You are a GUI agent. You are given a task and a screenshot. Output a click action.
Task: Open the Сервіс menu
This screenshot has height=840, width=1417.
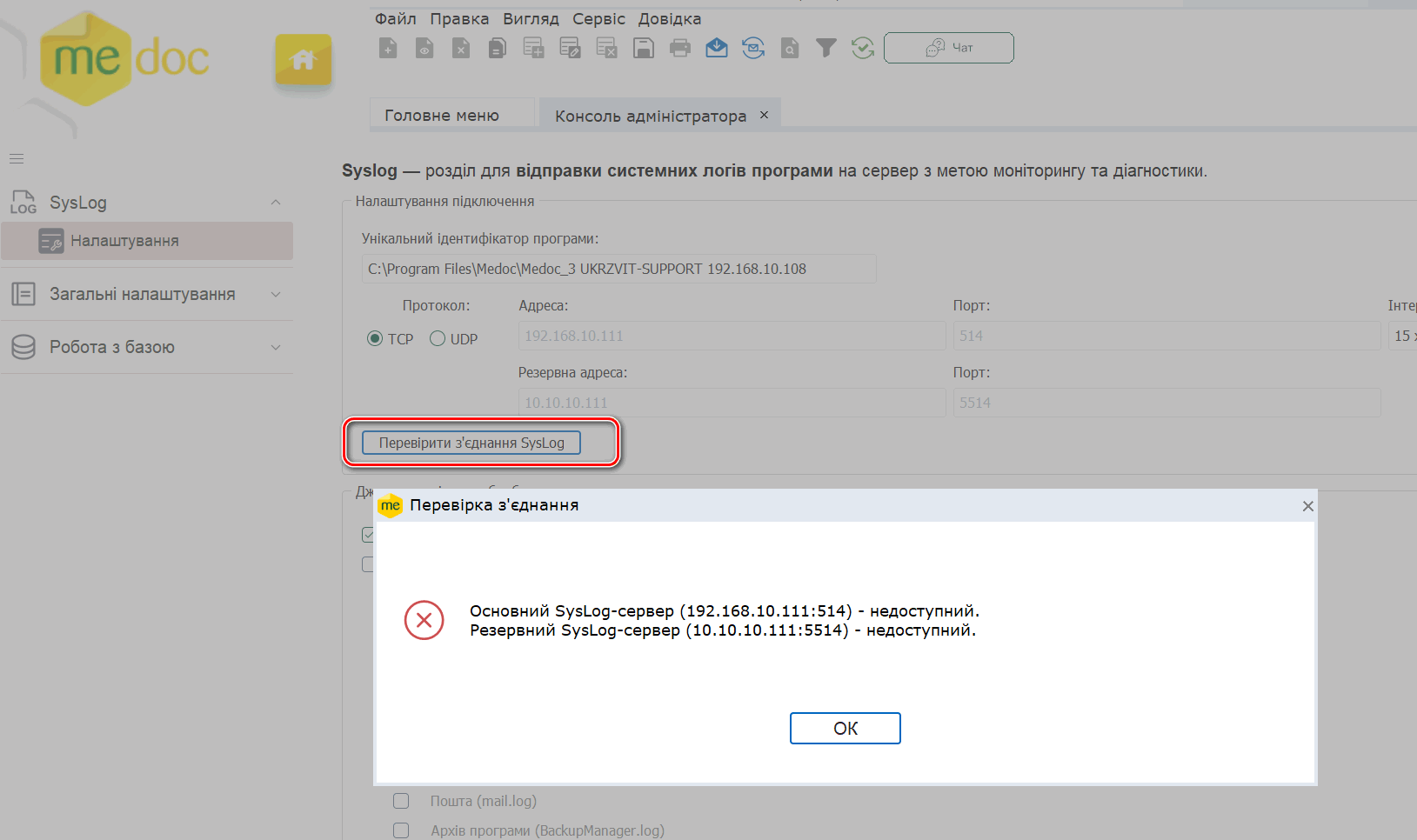click(598, 19)
